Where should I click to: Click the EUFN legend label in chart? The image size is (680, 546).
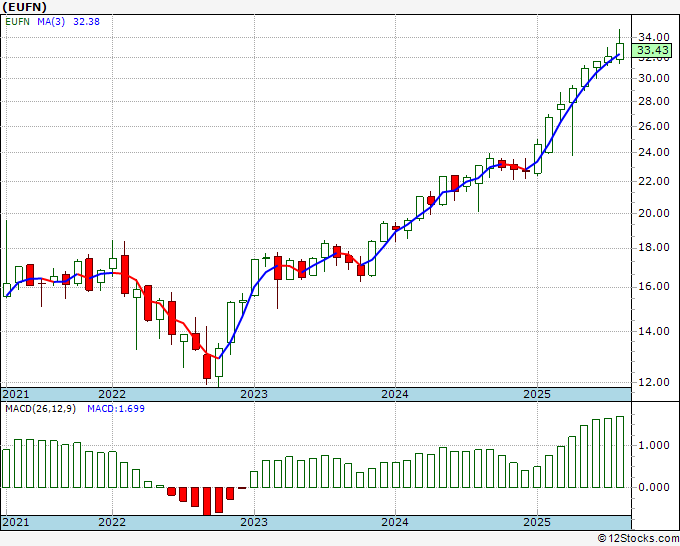[x=17, y=21]
